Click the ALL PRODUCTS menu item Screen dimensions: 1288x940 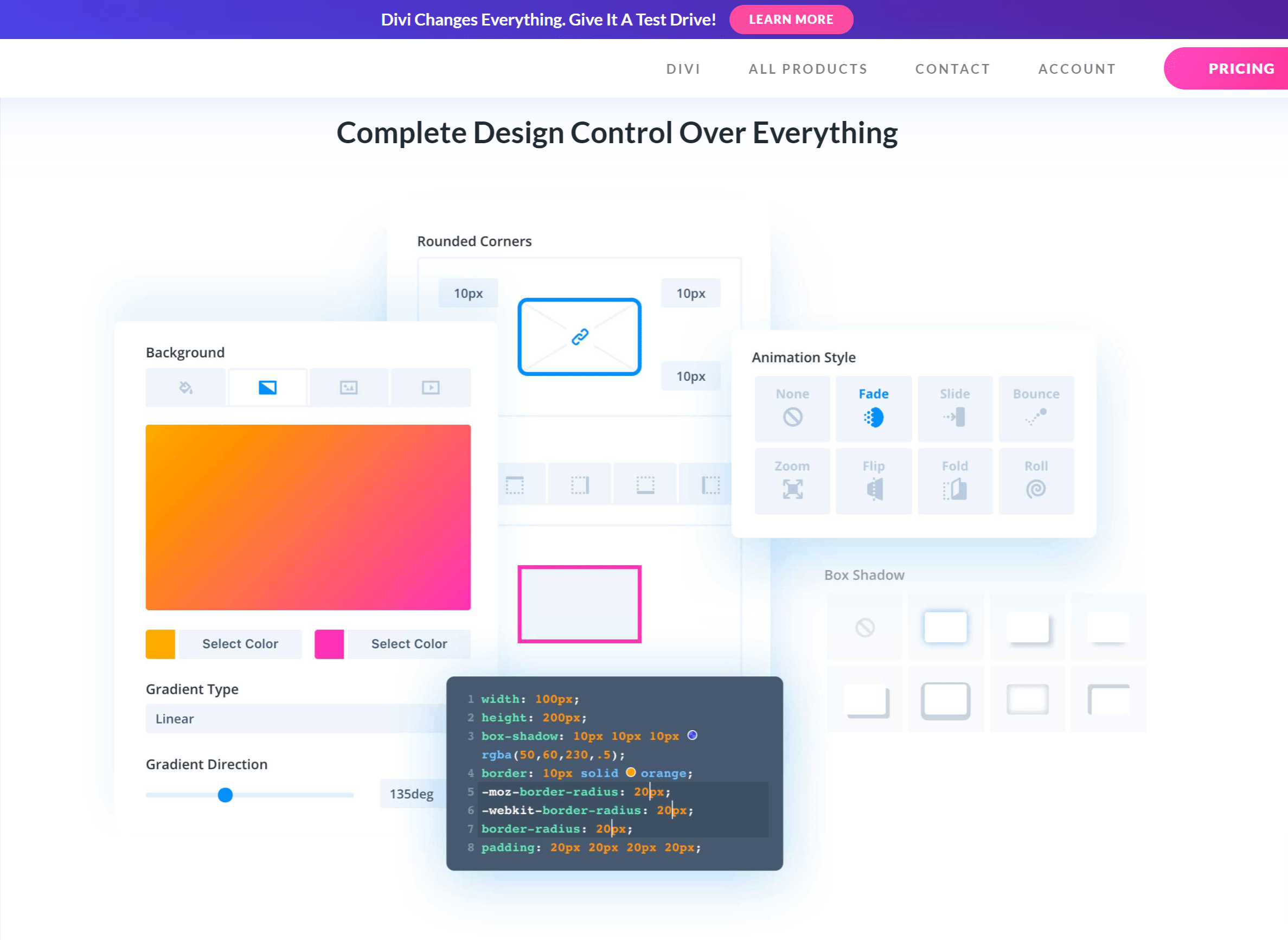click(809, 68)
